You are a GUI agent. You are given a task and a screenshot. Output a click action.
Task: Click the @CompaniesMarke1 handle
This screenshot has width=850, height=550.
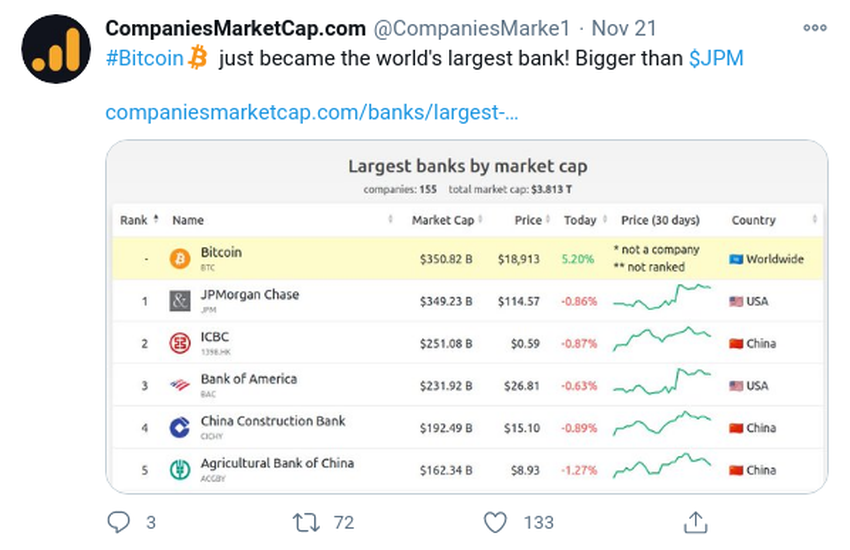(x=472, y=28)
